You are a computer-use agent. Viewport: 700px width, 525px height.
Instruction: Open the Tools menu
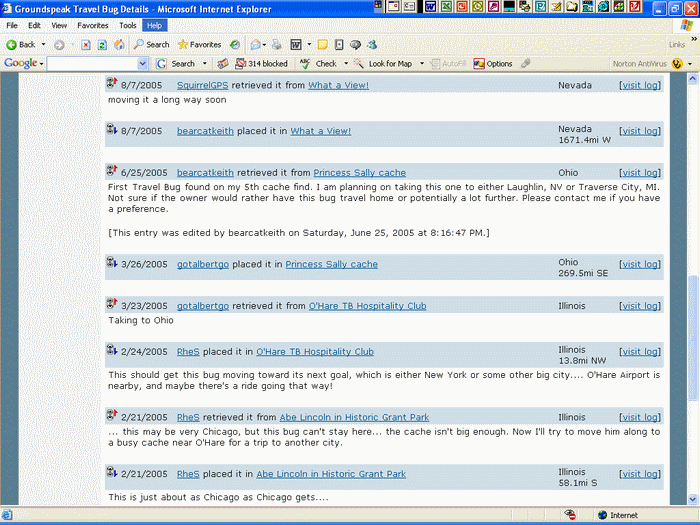(x=128, y=25)
